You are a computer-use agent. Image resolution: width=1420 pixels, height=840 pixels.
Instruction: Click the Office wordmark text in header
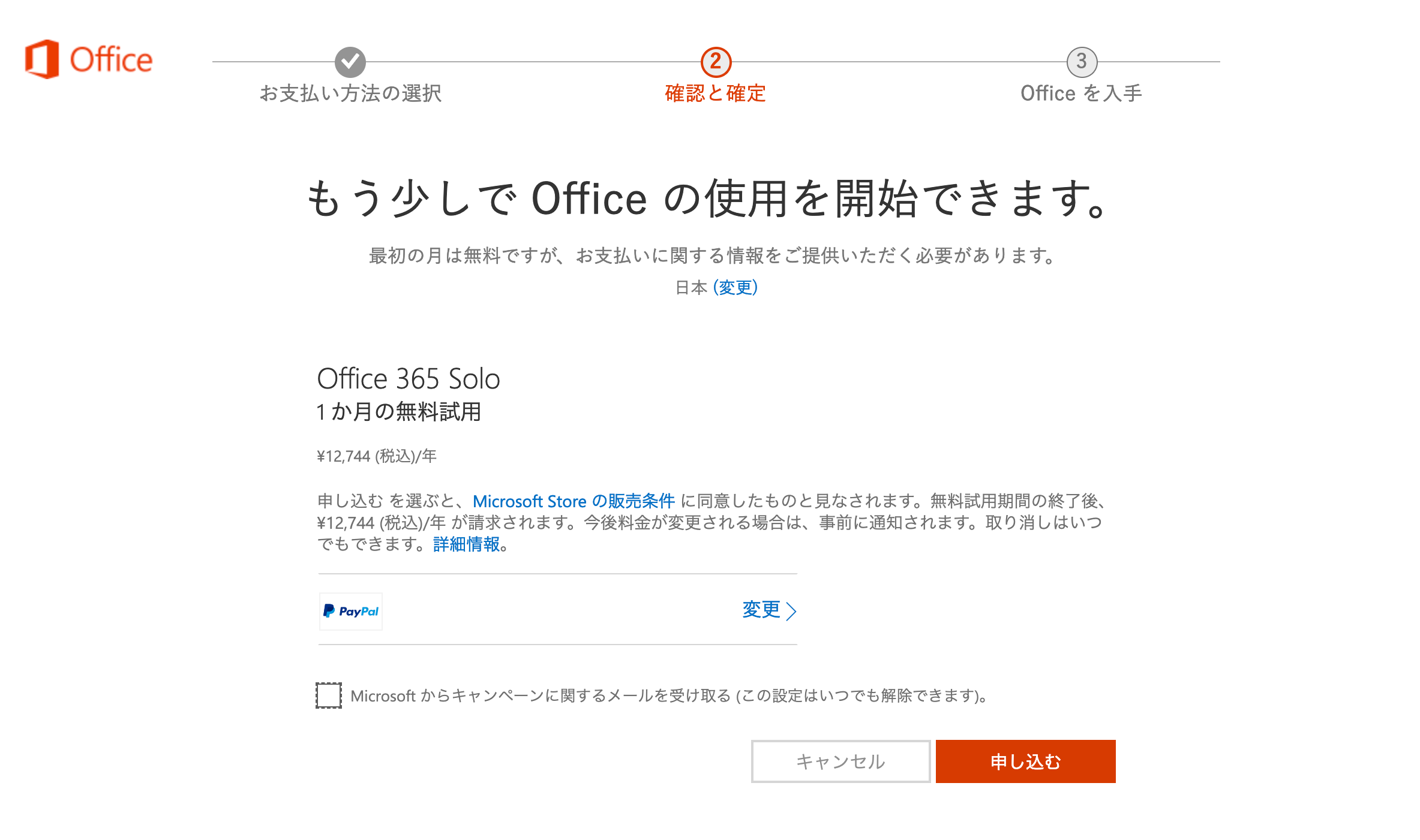point(111,60)
